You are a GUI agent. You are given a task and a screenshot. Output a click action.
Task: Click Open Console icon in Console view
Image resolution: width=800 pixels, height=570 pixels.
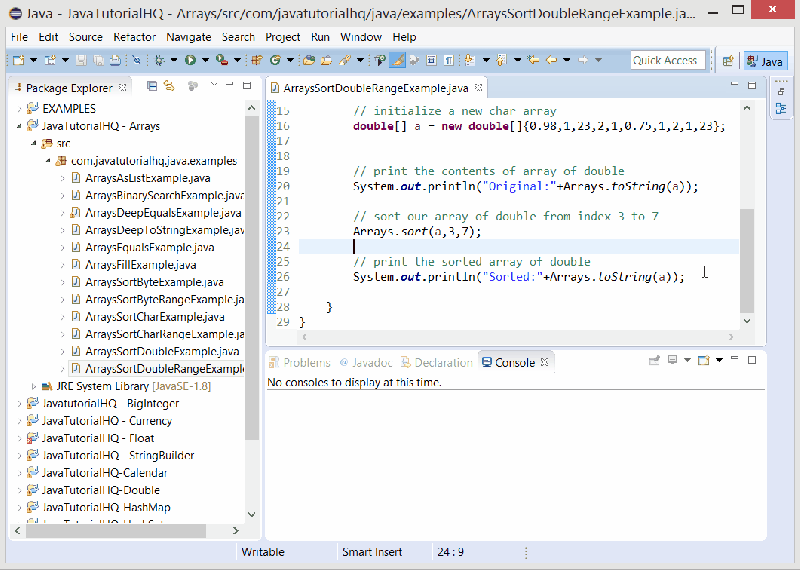(x=704, y=360)
